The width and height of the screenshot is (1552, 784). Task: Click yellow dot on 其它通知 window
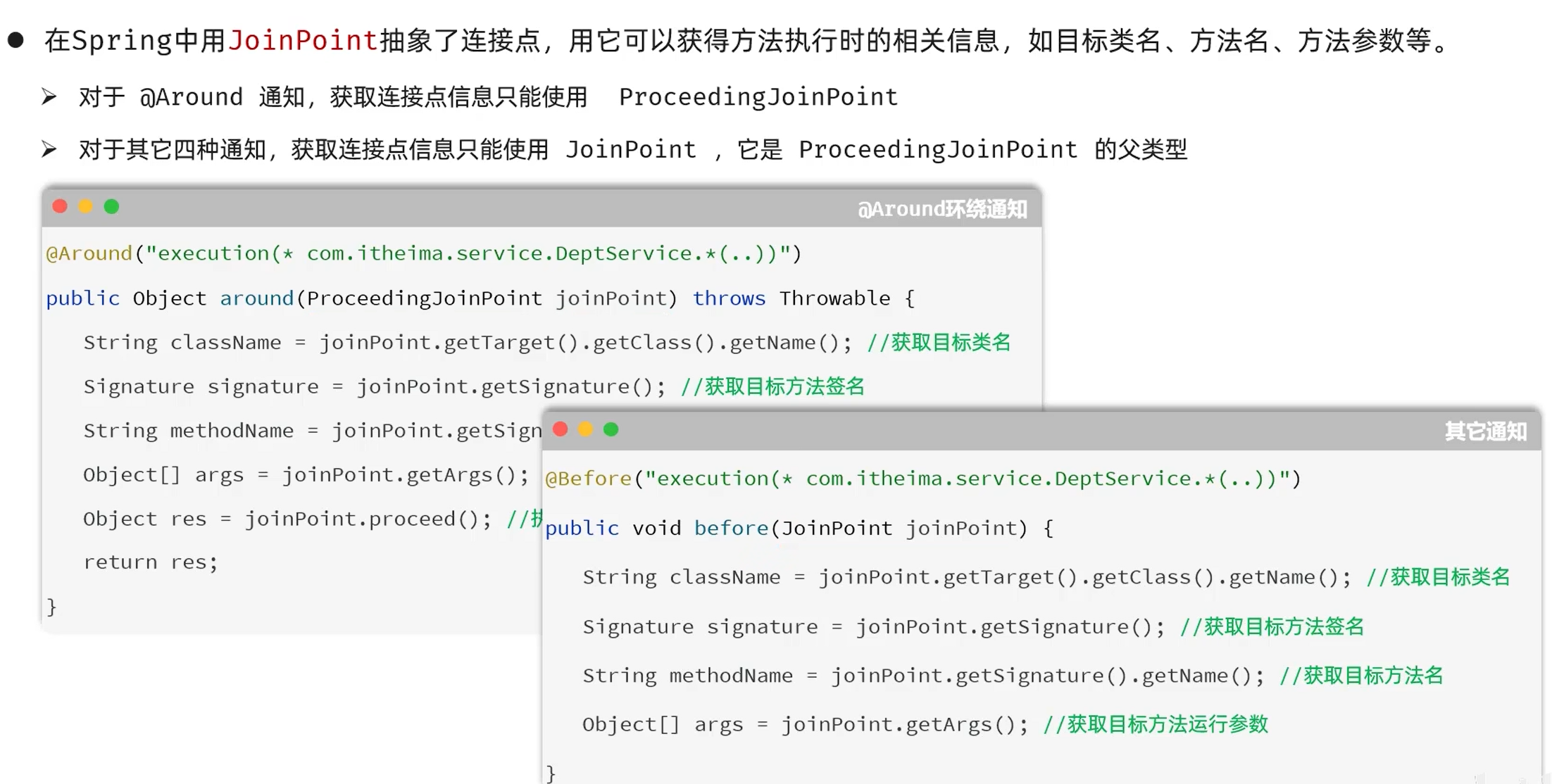(585, 429)
